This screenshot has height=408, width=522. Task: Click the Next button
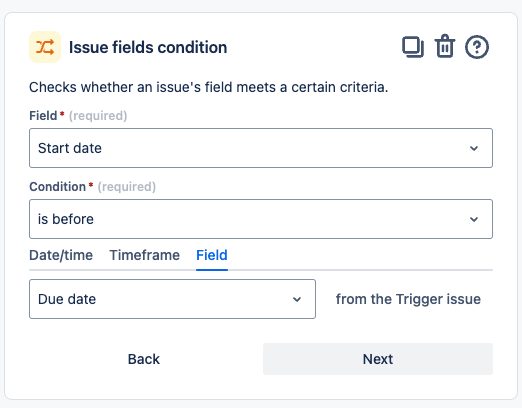coord(378,359)
